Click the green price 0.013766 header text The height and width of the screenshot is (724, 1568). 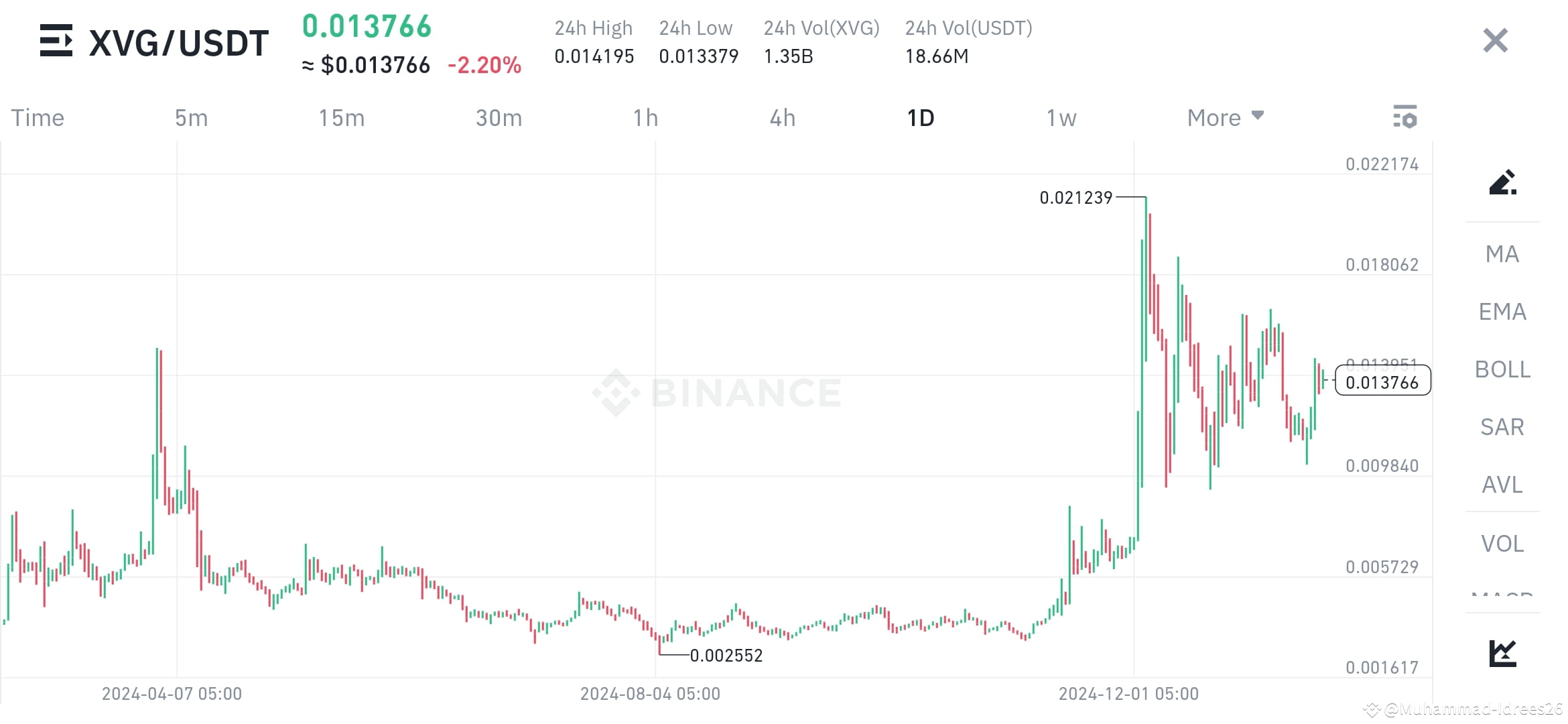click(x=367, y=28)
